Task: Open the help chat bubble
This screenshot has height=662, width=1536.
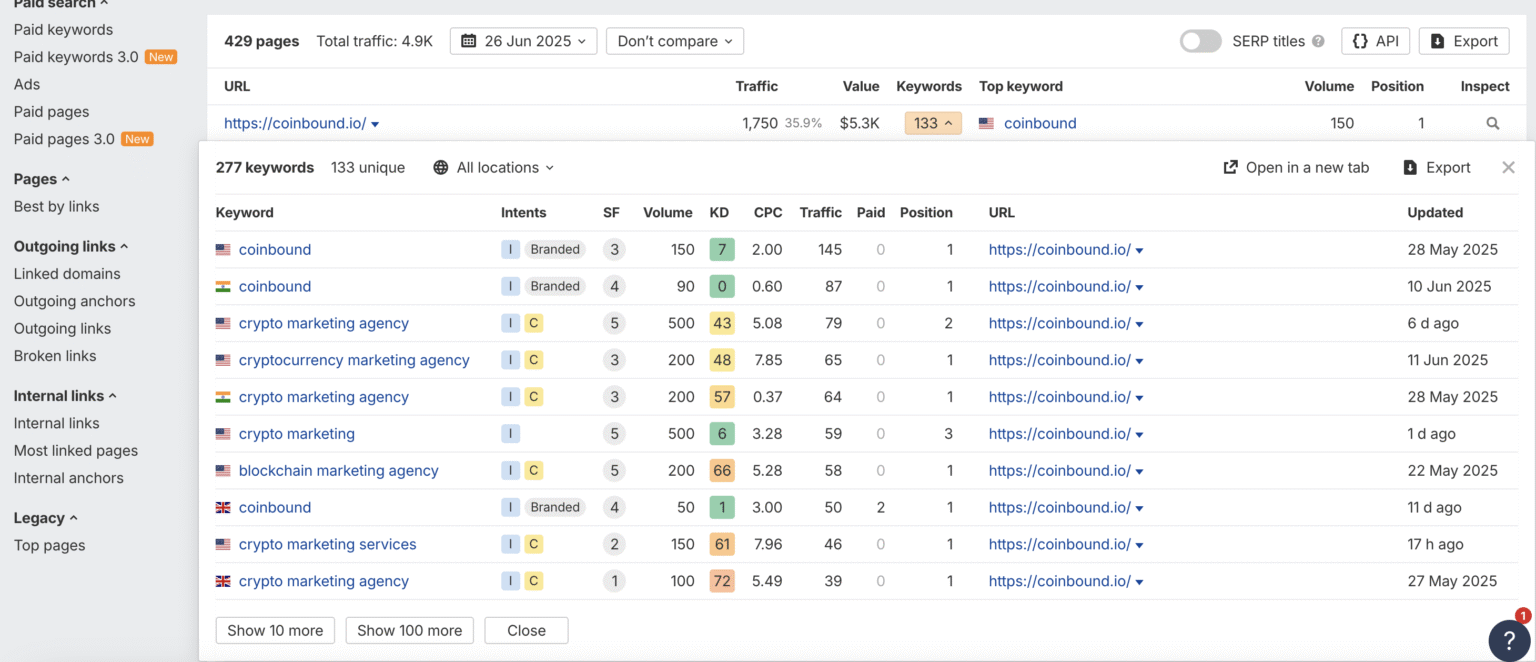Action: coord(1509,641)
